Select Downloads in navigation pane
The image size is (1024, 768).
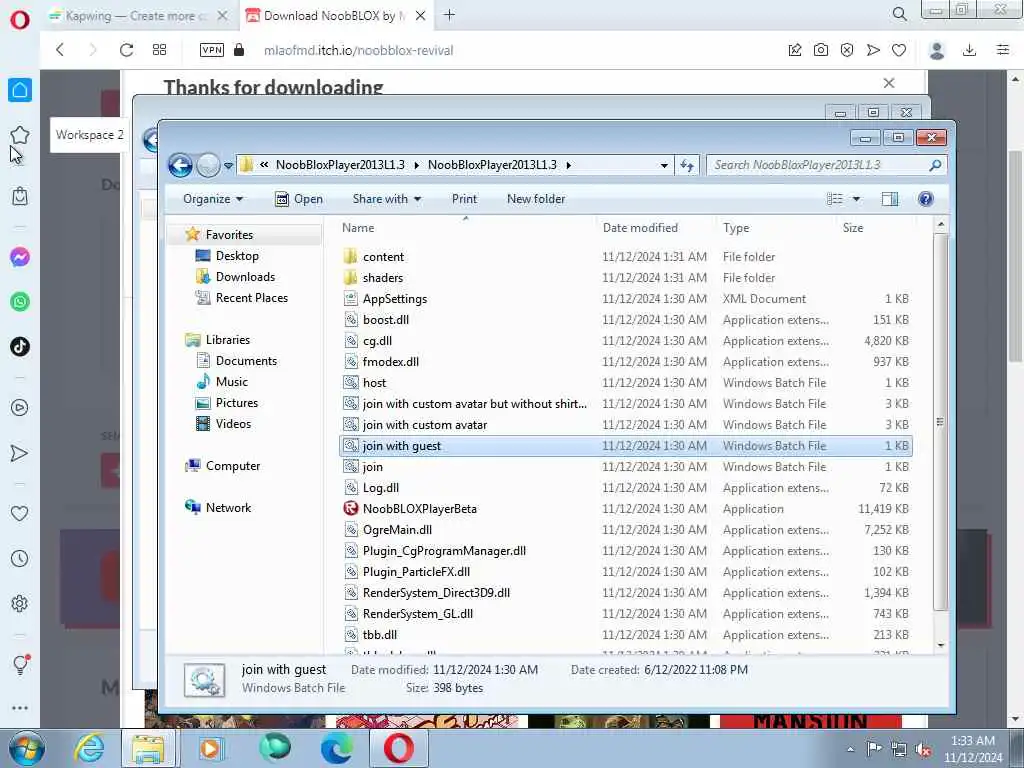point(235,277)
